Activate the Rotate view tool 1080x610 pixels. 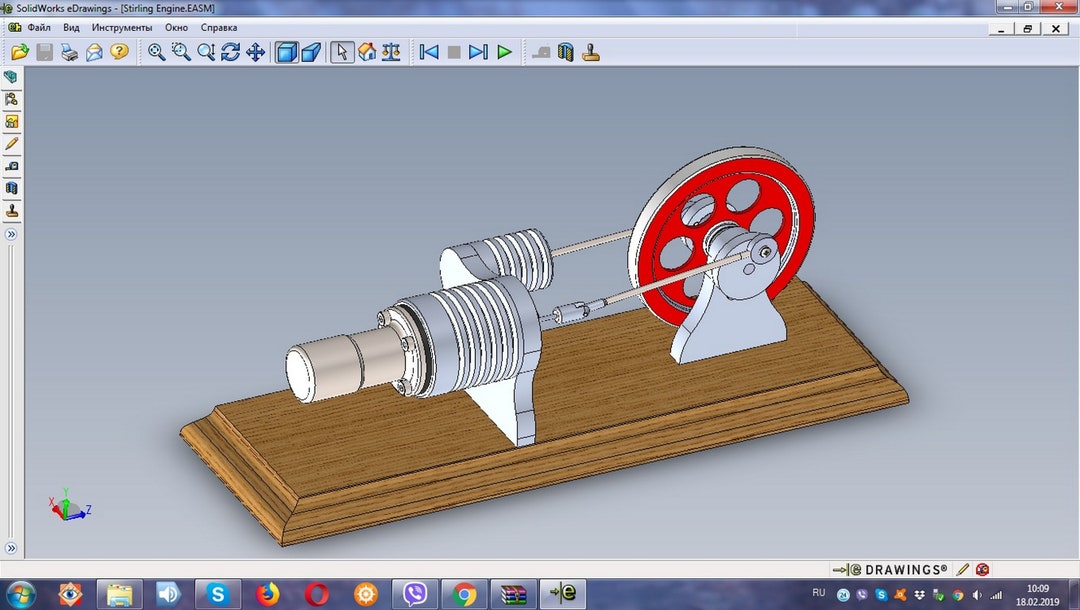click(x=231, y=52)
